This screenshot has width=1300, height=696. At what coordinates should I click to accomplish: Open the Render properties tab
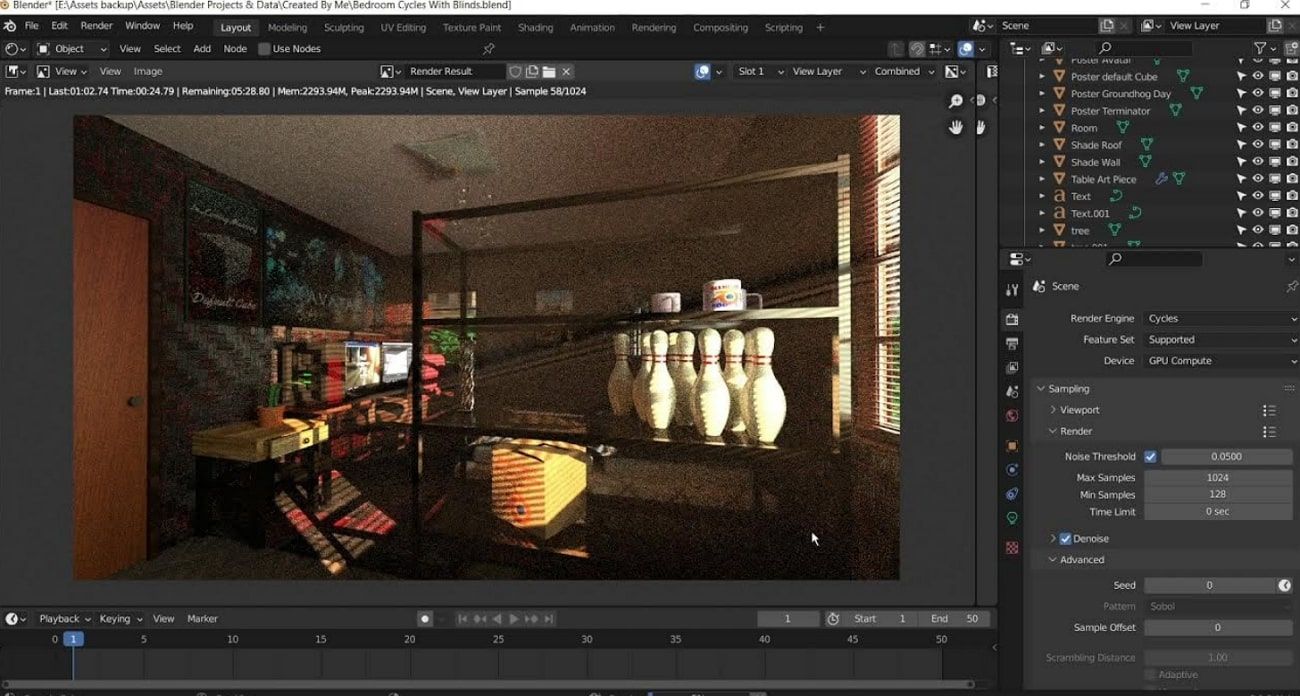click(1012, 319)
